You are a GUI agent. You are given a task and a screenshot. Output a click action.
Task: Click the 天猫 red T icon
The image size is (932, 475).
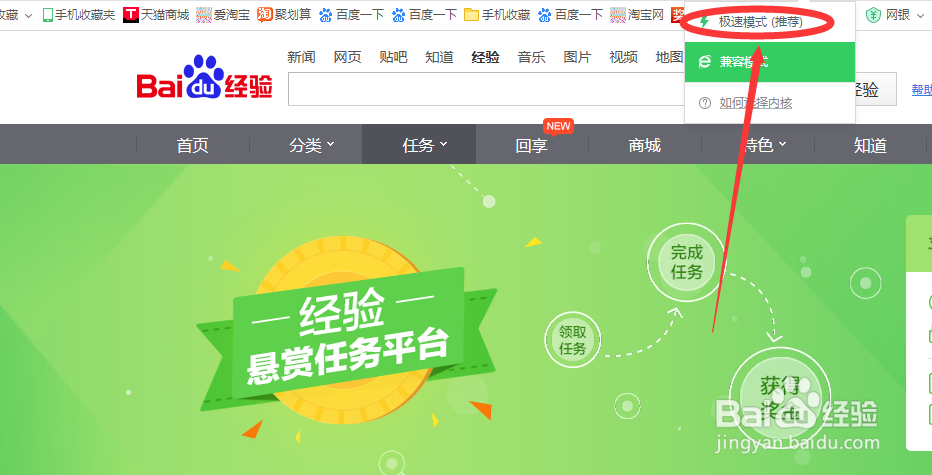(x=131, y=15)
